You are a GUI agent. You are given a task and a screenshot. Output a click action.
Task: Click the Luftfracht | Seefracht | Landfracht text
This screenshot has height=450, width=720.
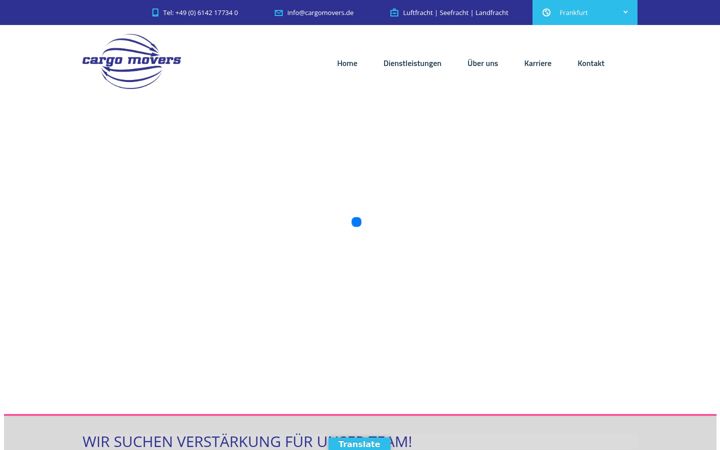click(456, 13)
